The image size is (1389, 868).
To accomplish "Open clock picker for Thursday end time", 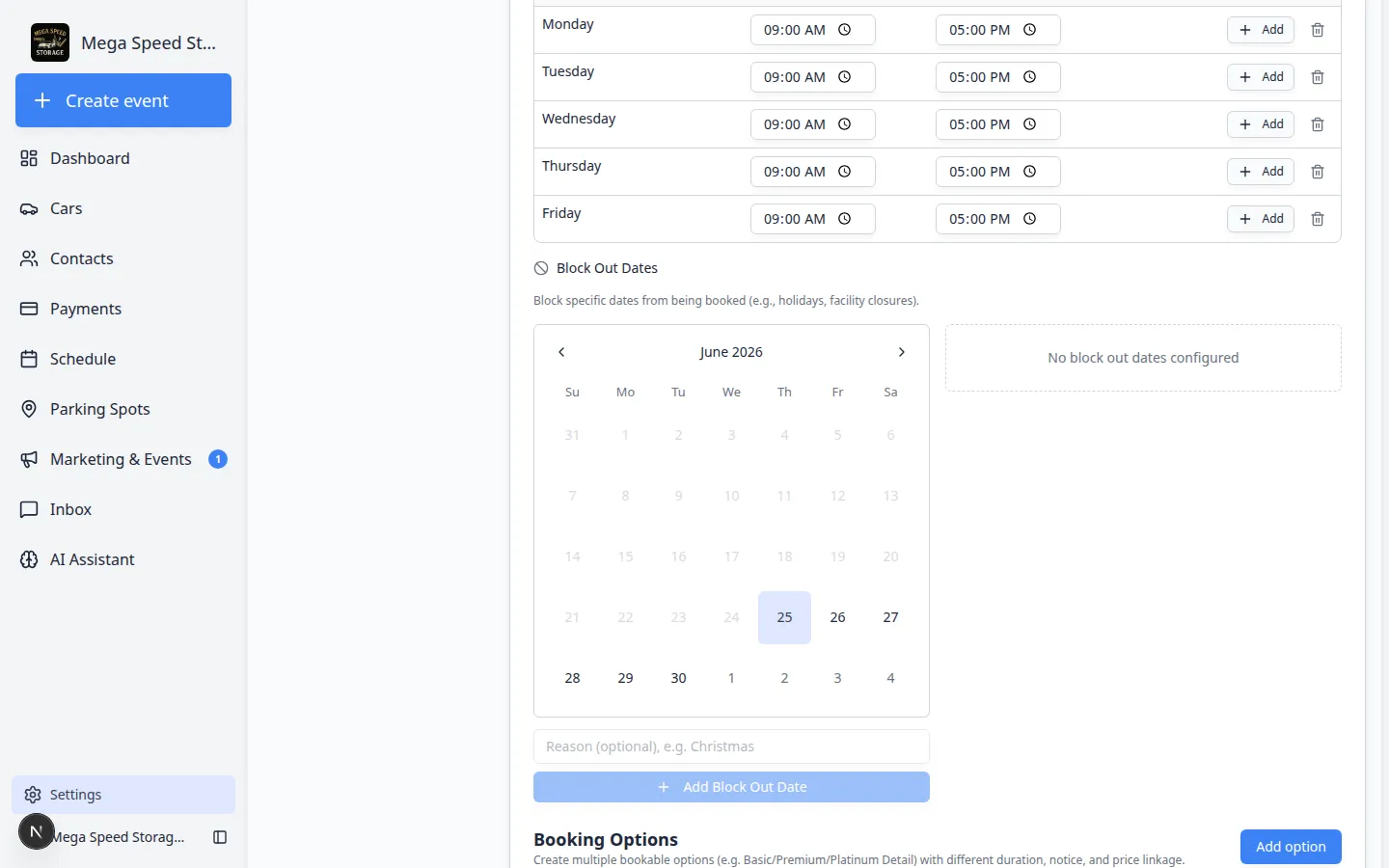I will tap(1029, 172).
